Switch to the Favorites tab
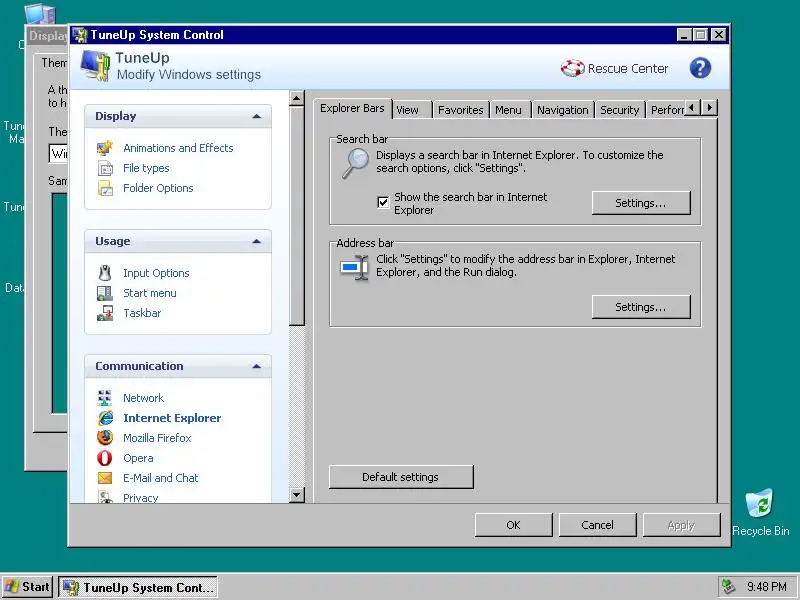 click(460, 110)
